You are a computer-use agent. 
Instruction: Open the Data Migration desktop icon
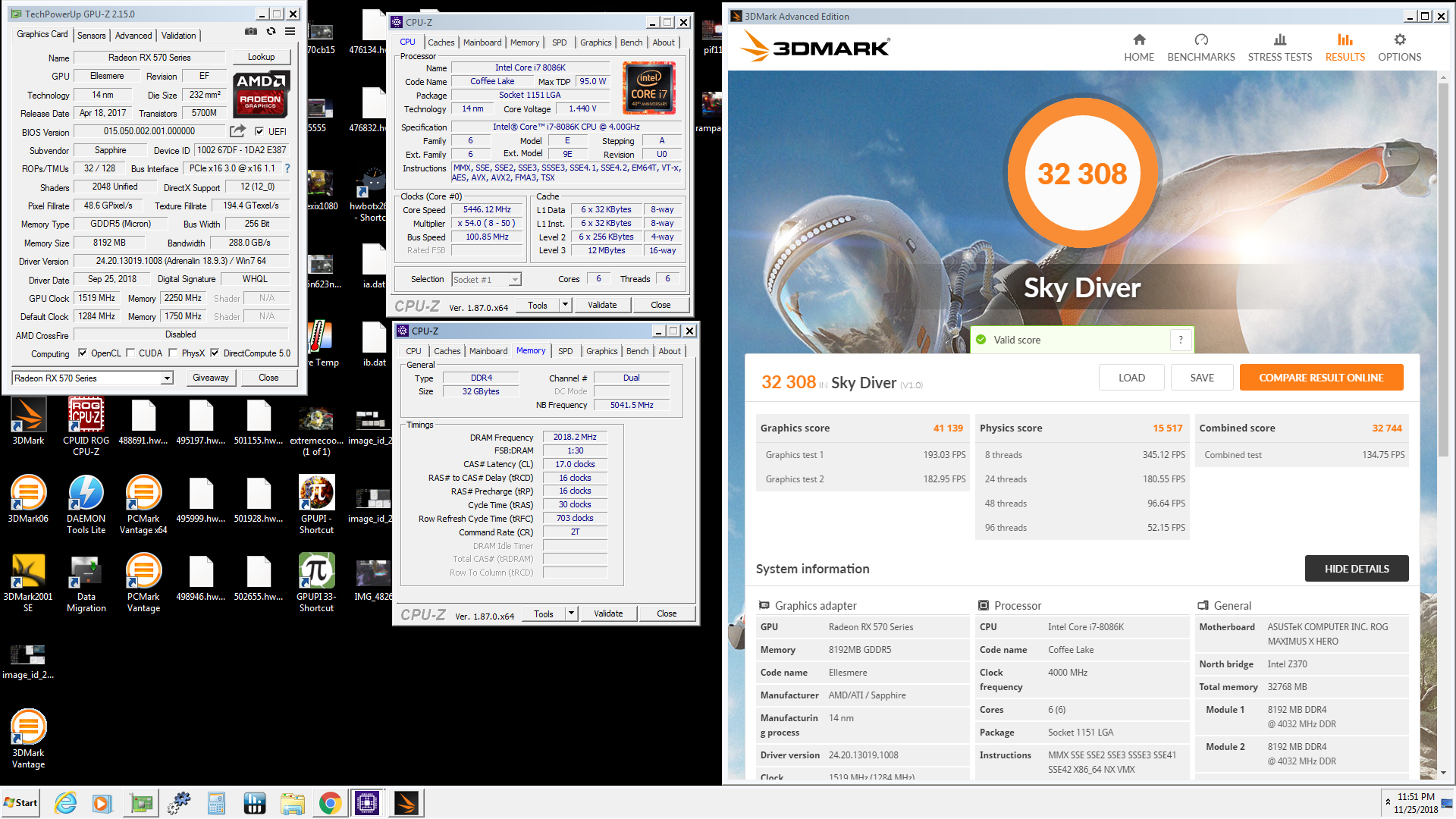86,583
